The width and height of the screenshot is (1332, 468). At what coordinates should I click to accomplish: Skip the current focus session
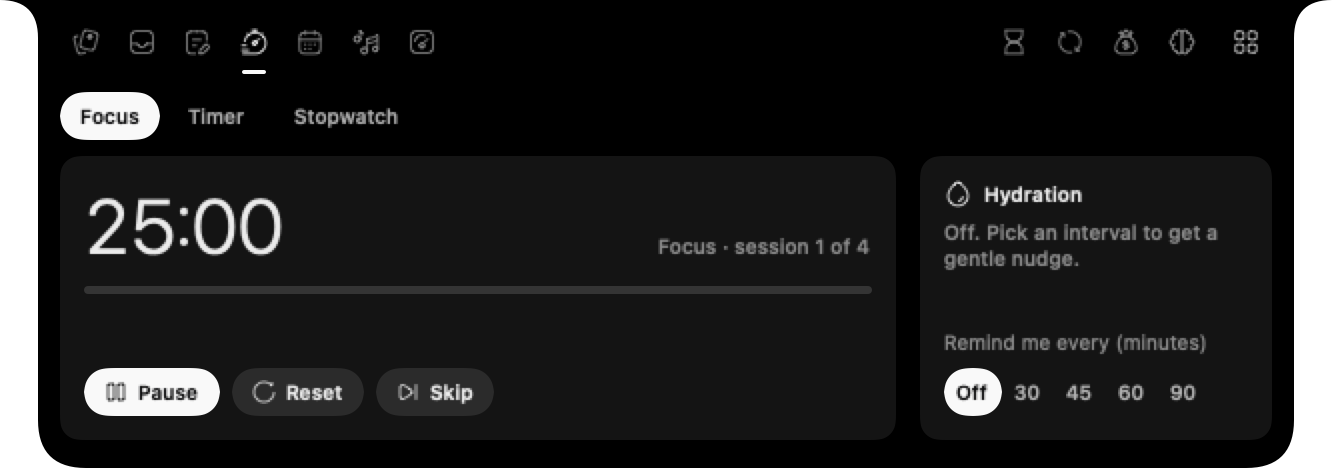pyautogui.click(x=435, y=393)
